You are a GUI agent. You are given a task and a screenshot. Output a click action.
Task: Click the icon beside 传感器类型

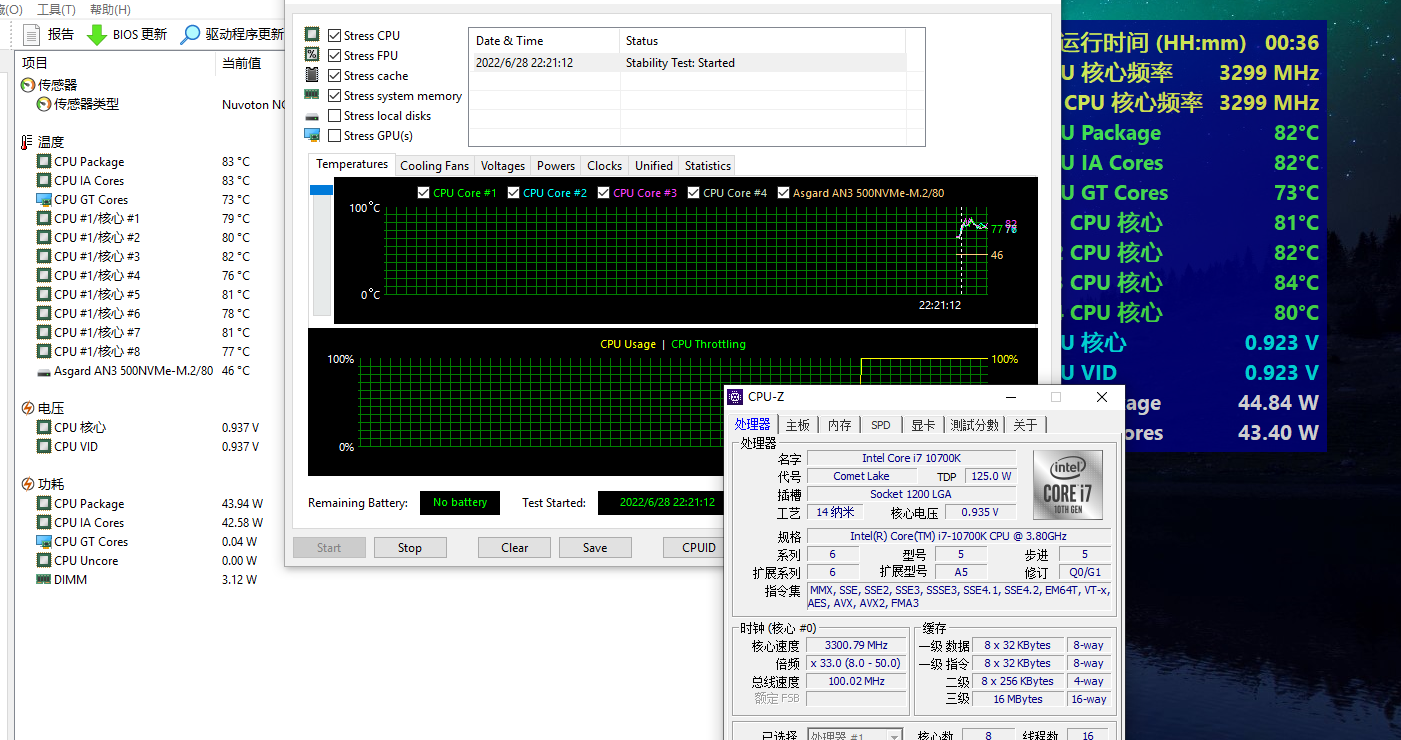[x=44, y=104]
